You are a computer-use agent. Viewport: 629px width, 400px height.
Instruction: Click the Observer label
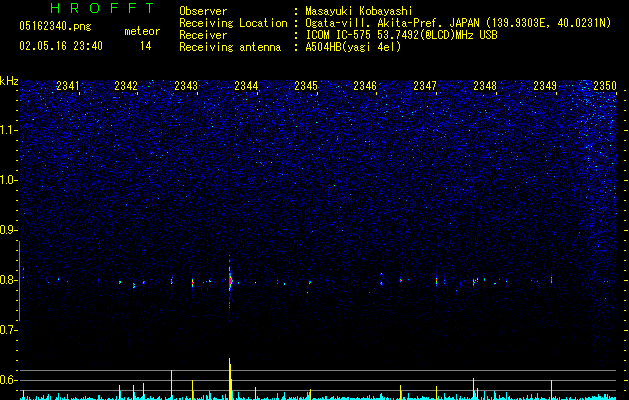[x=203, y=11]
